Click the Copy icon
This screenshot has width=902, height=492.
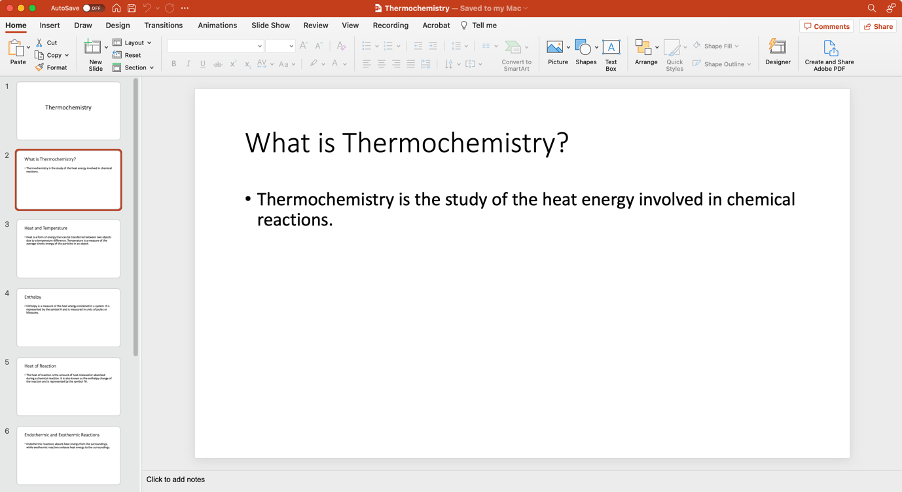point(39,55)
